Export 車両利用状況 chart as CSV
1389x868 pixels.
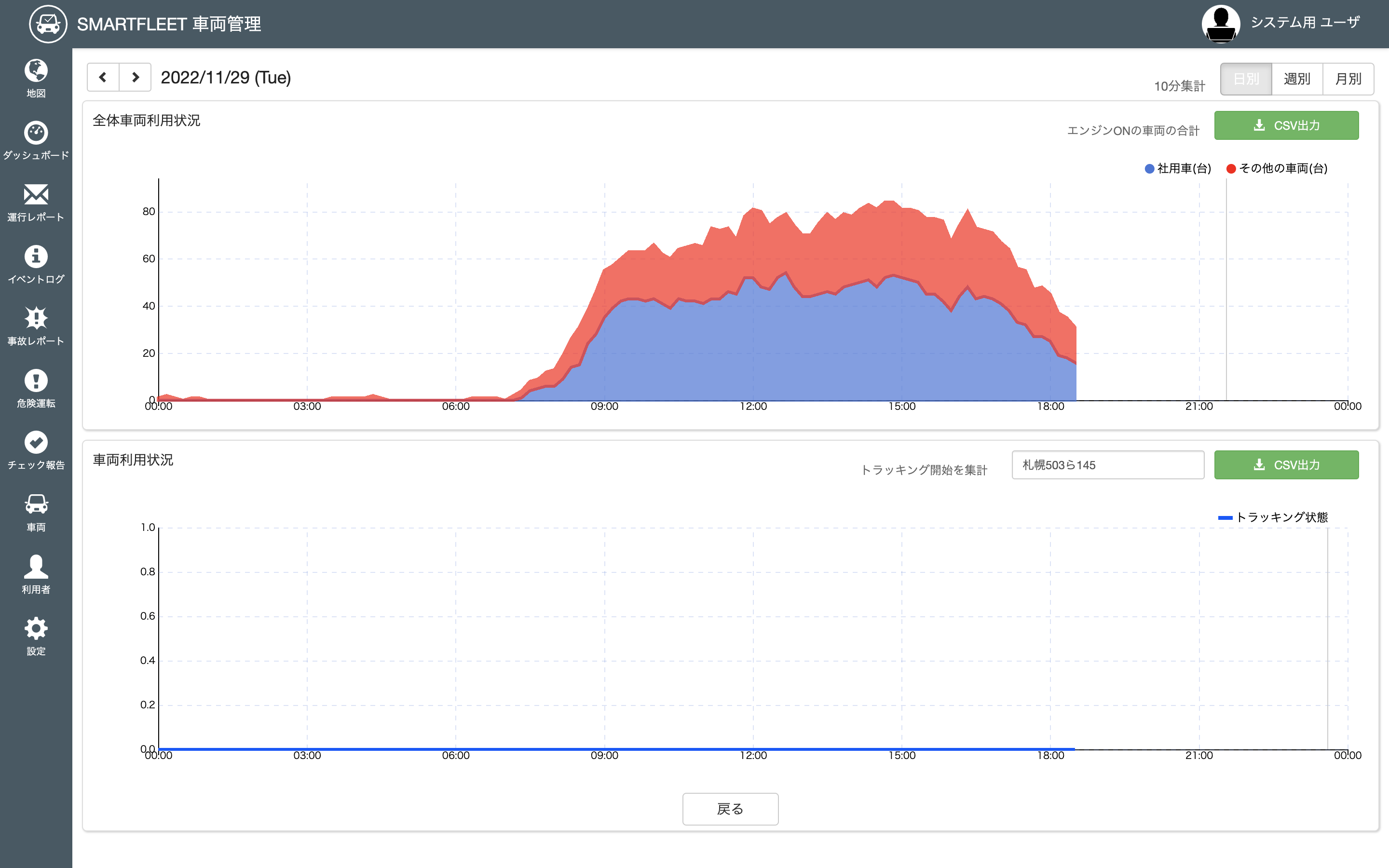click(x=1286, y=464)
